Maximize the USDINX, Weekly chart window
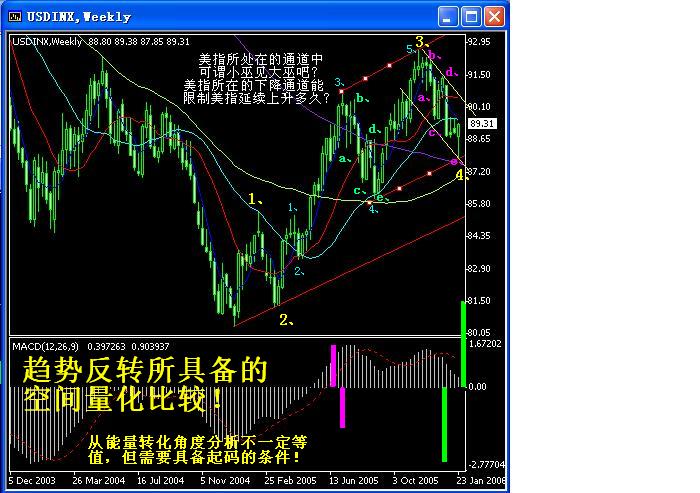 tap(471, 17)
